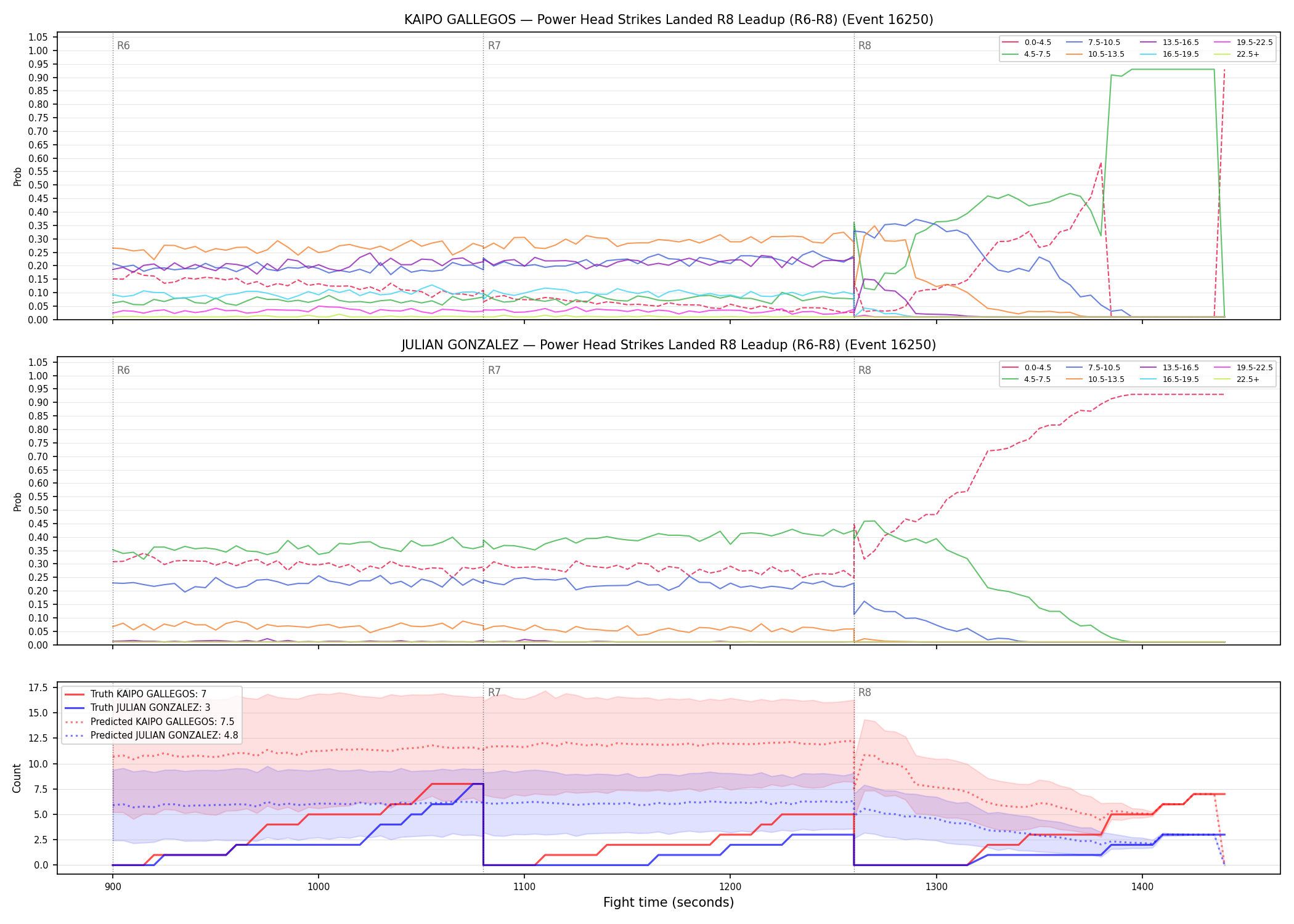Viewport: 1294px width, 924px height.
Task: Click the '900' x-axis tick label
Action: tap(112, 887)
